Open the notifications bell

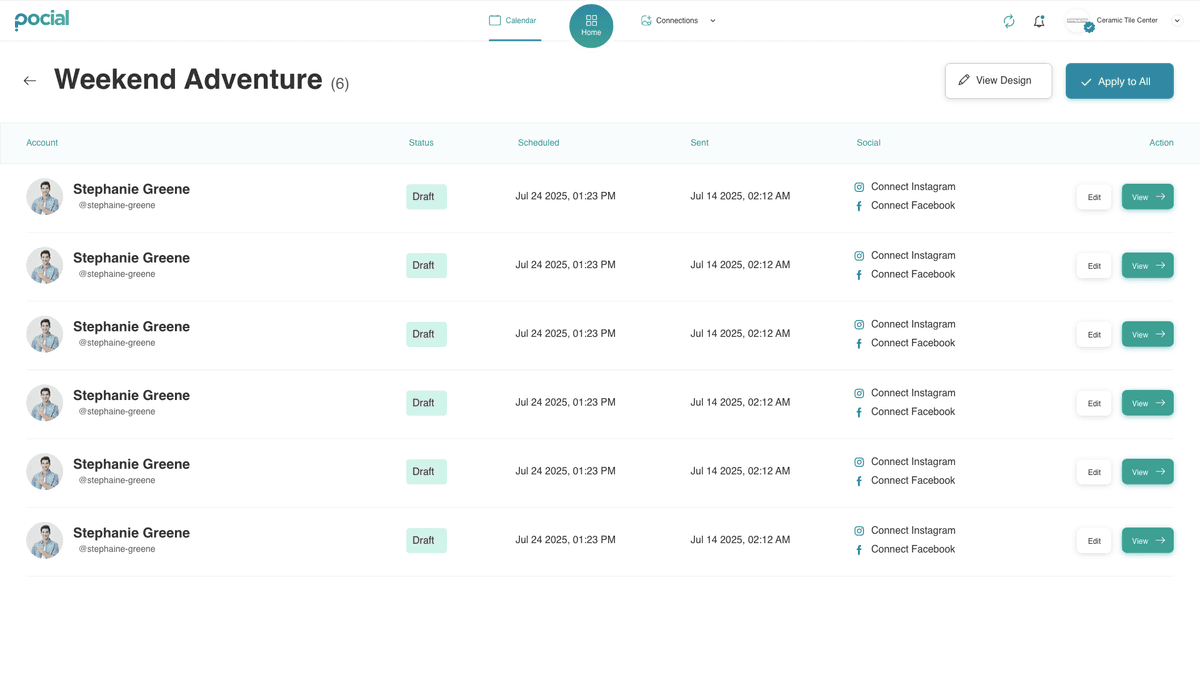1039,21
